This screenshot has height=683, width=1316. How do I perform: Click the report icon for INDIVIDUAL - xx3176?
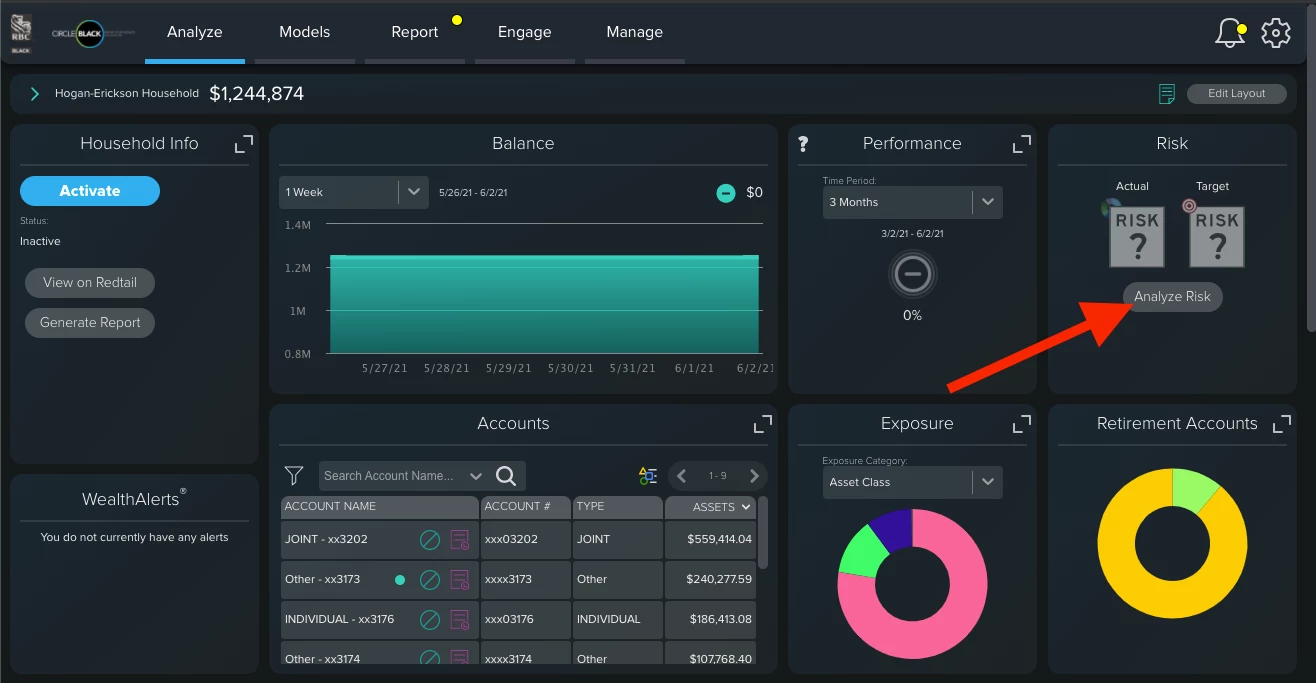point(459,620)
